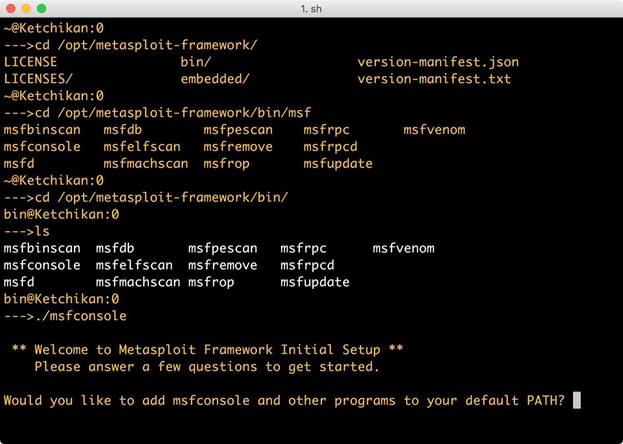Click msfpescan in the orange completion list
This screenshot has height=444, width=623.
pos(238,130)
